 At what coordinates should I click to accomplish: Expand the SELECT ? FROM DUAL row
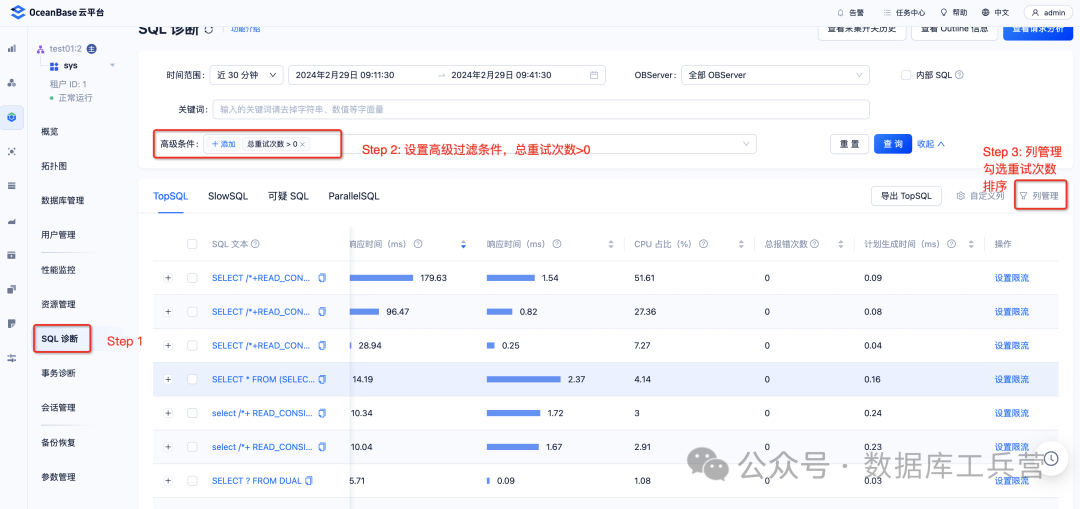click(167, 480)
